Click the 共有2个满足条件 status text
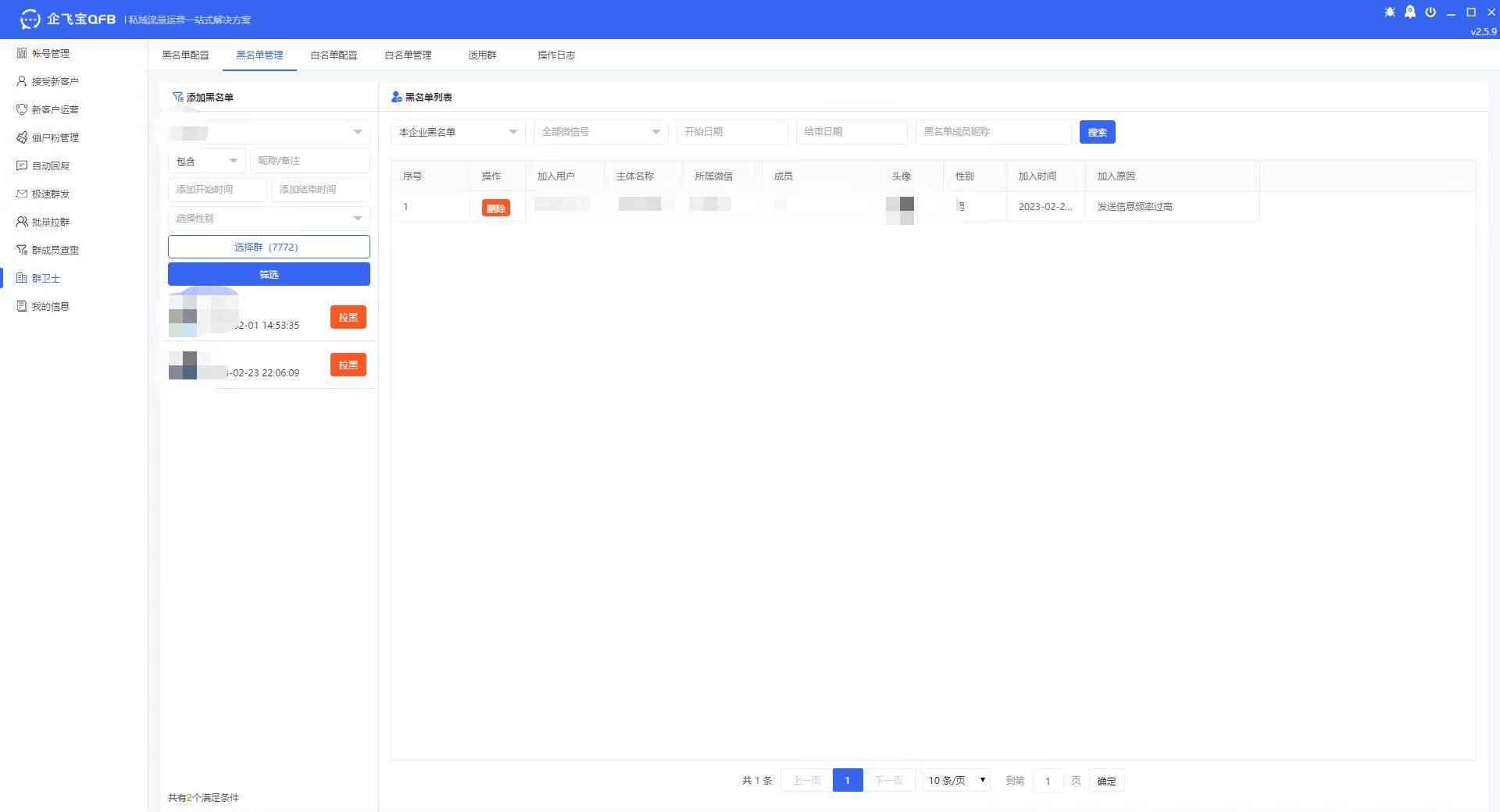Screen dimensions: 1500x812 click(x=203, y=798)
